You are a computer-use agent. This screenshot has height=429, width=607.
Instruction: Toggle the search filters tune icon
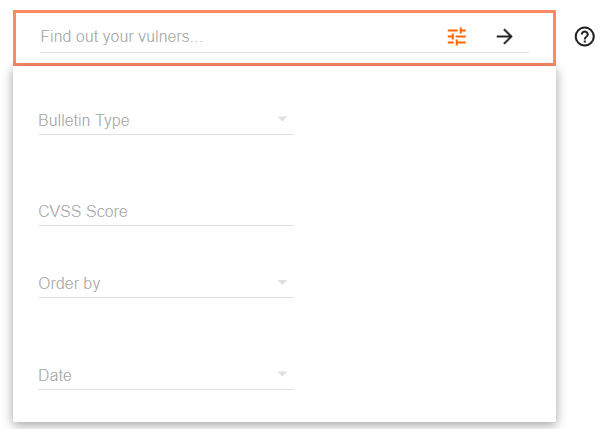click(x=457, y=37)
